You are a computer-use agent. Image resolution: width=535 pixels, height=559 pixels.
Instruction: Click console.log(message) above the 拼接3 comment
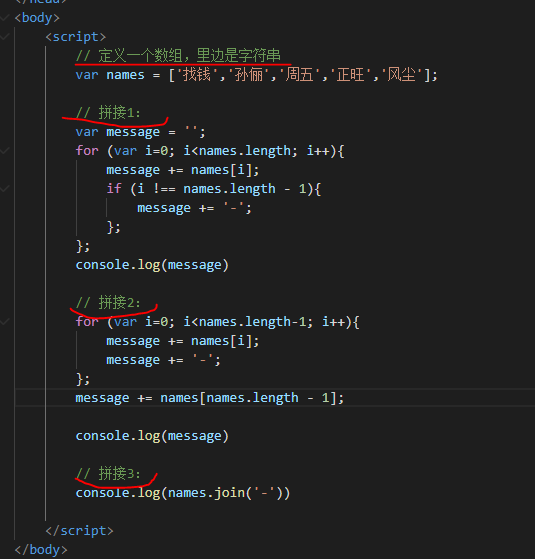tap(152, 436)
